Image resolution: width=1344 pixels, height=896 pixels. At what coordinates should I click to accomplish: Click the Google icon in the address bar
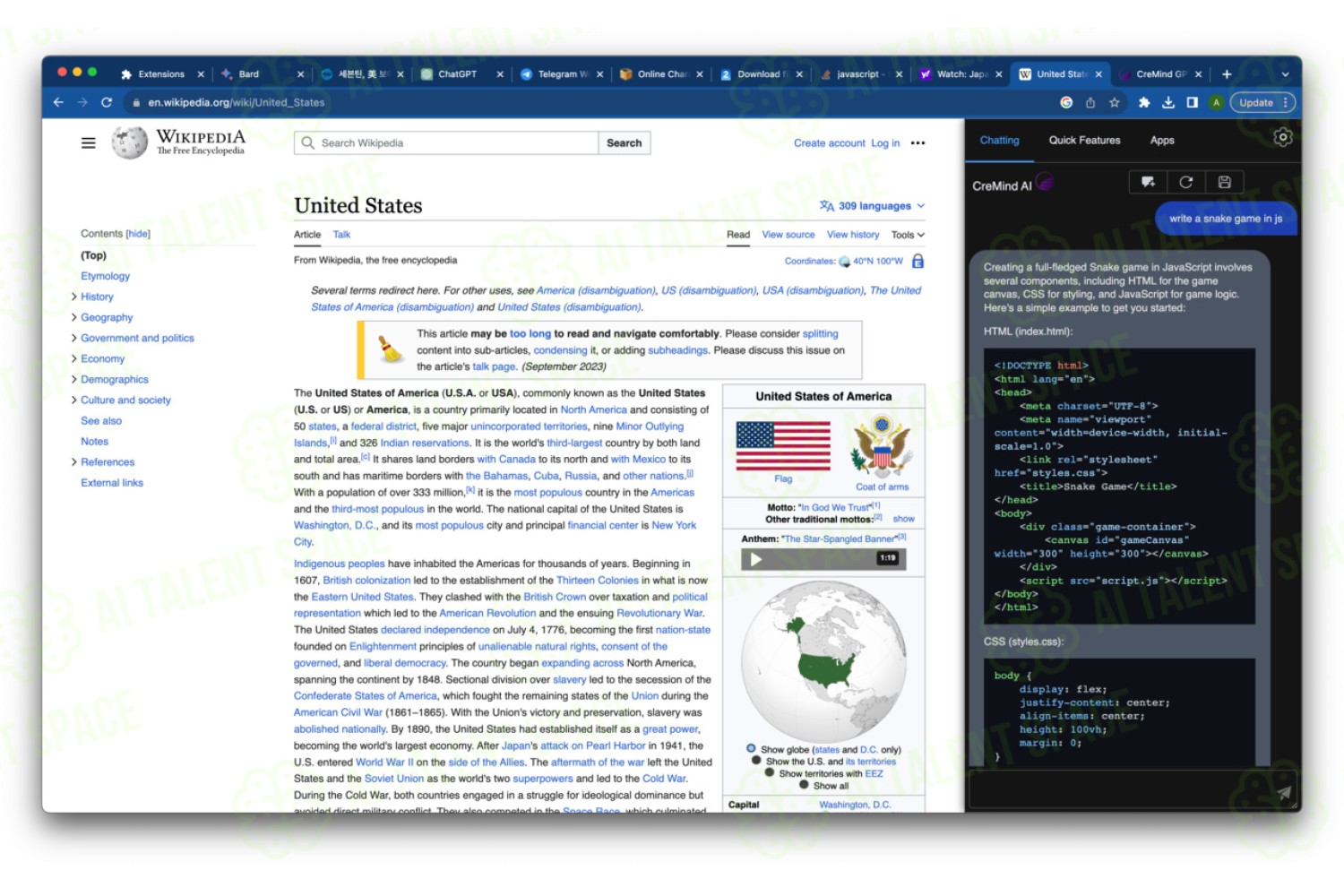pyautogui.click(x=1066, y=102)
